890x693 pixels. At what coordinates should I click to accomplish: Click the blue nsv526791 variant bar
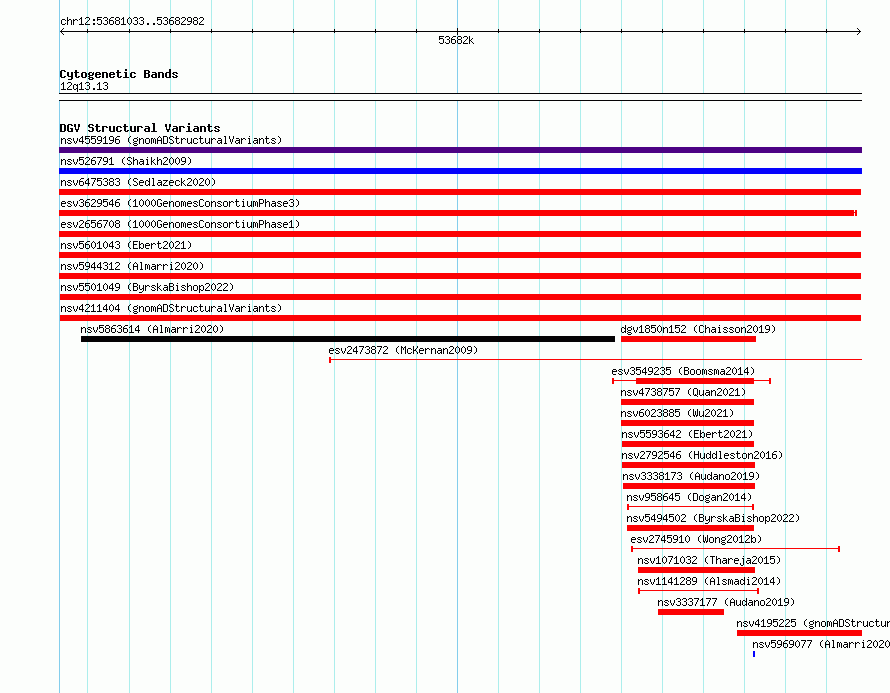(460, 171)
